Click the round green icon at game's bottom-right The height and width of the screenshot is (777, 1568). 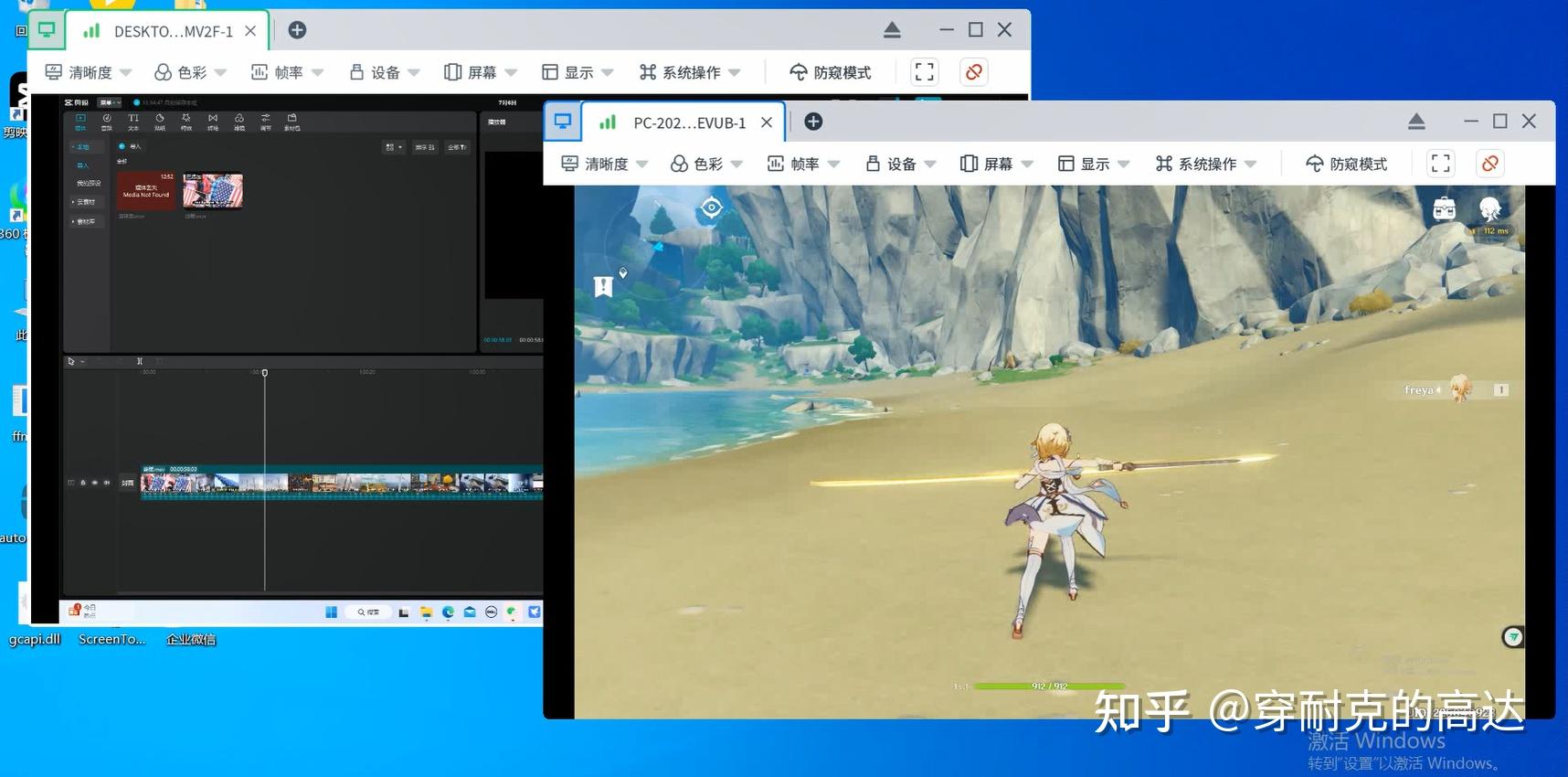(1513, 636)
